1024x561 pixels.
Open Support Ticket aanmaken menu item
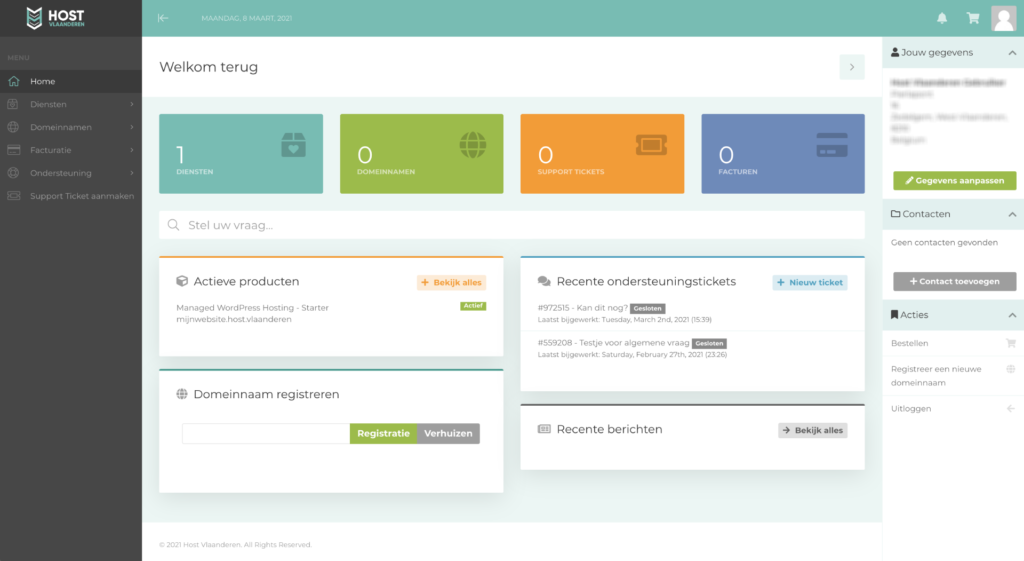[x=81, y=196]
